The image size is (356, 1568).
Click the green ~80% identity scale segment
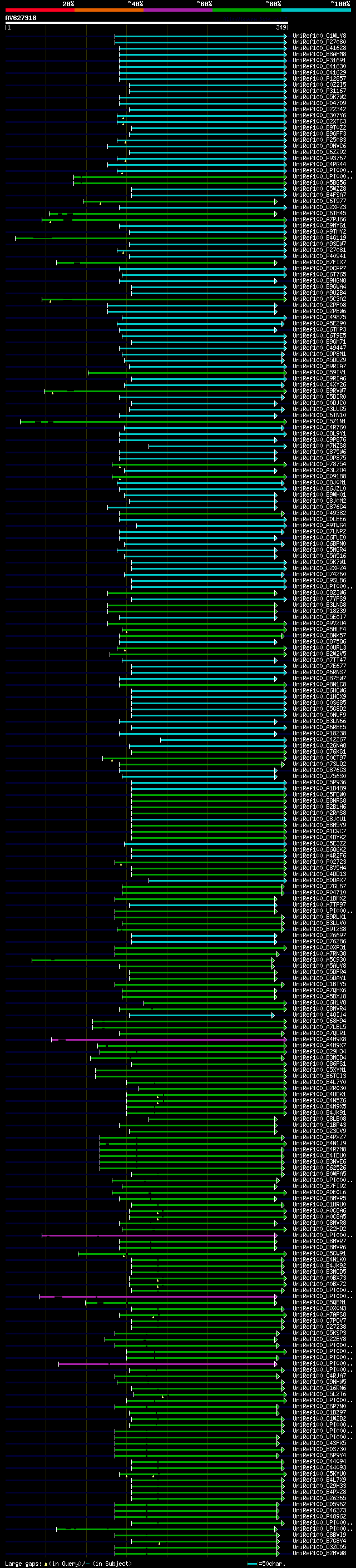point(247,10)
